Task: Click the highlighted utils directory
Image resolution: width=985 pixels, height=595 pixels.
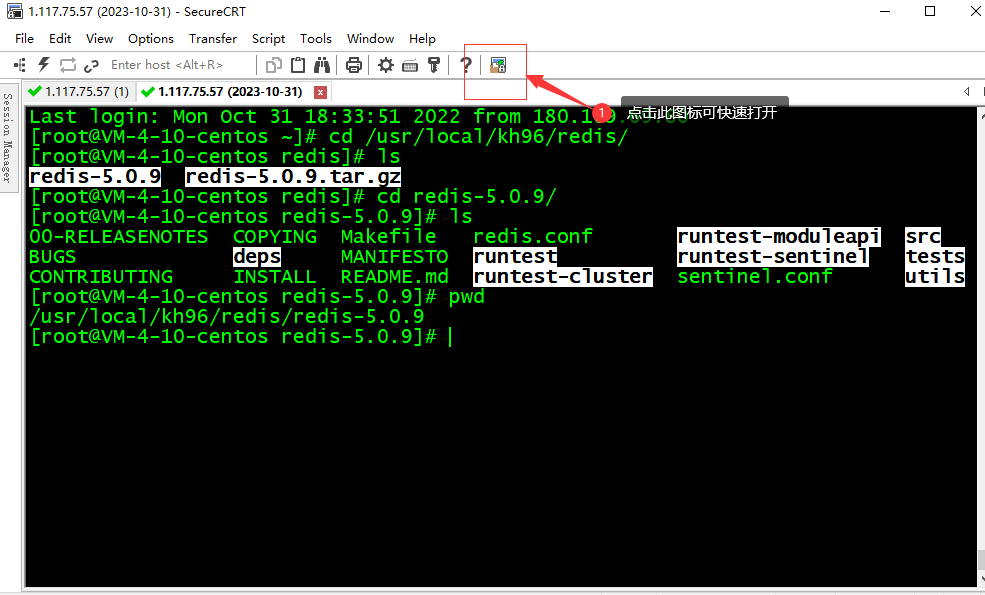Action: pos(935,276)
